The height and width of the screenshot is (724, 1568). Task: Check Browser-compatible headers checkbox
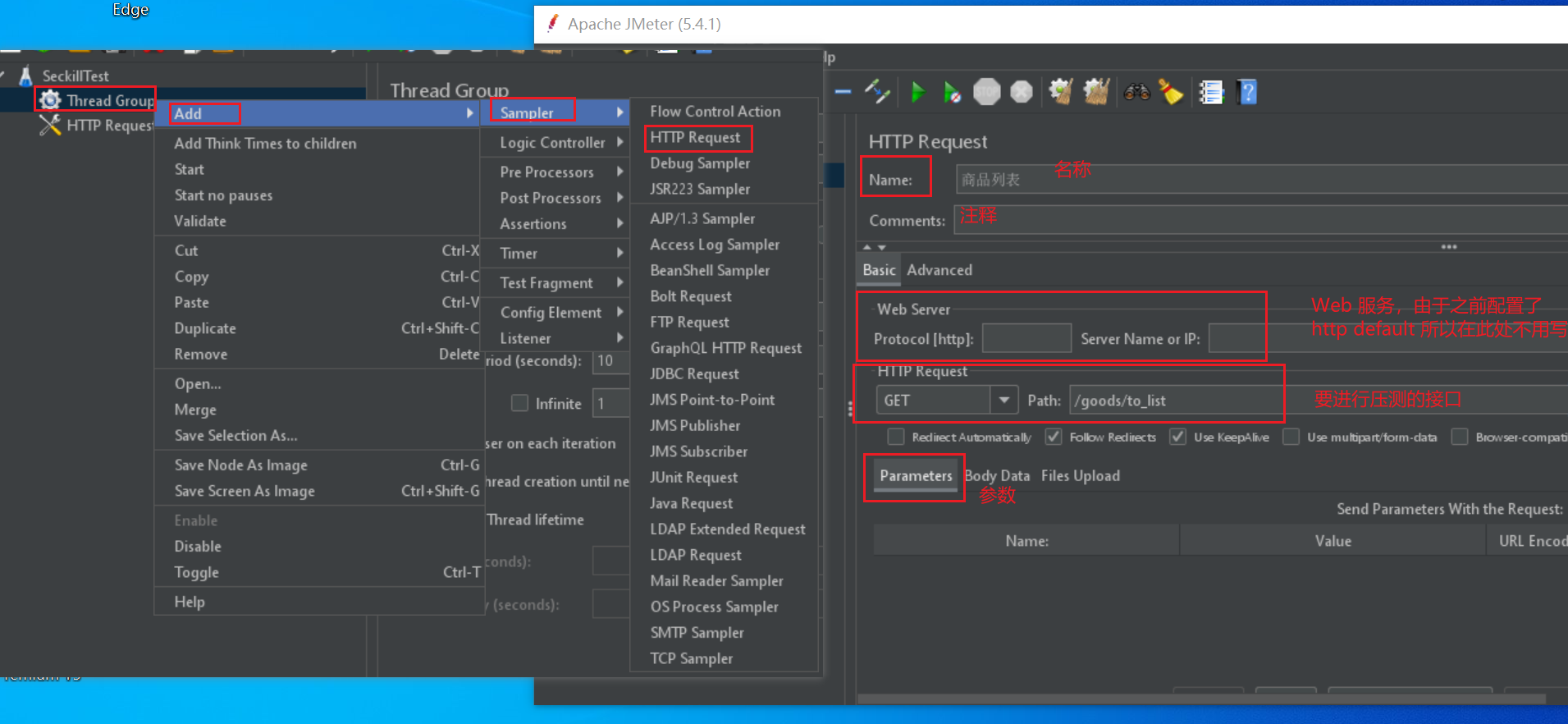1460,437
